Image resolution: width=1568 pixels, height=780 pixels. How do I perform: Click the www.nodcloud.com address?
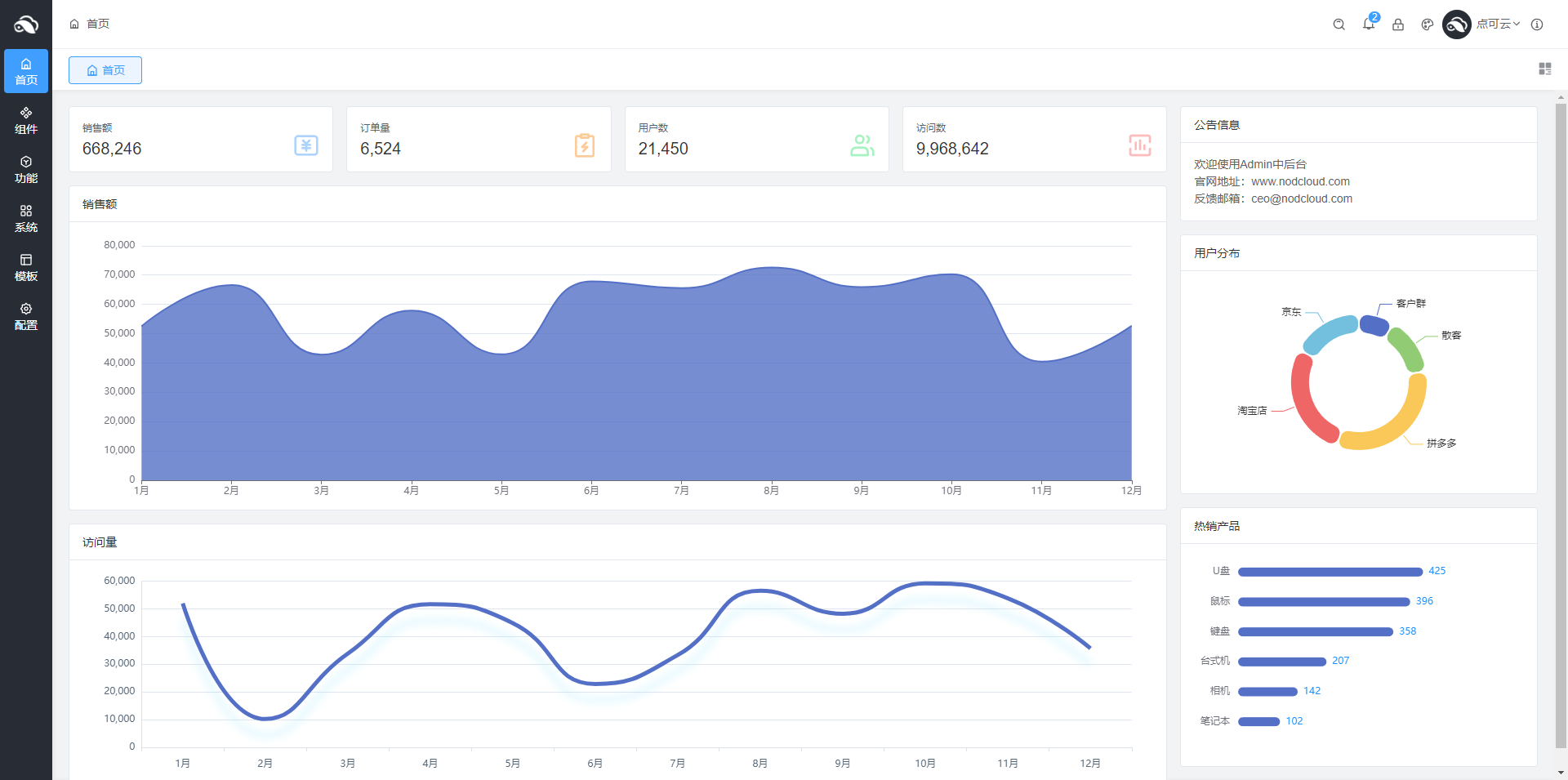(x=1300, y=181)
